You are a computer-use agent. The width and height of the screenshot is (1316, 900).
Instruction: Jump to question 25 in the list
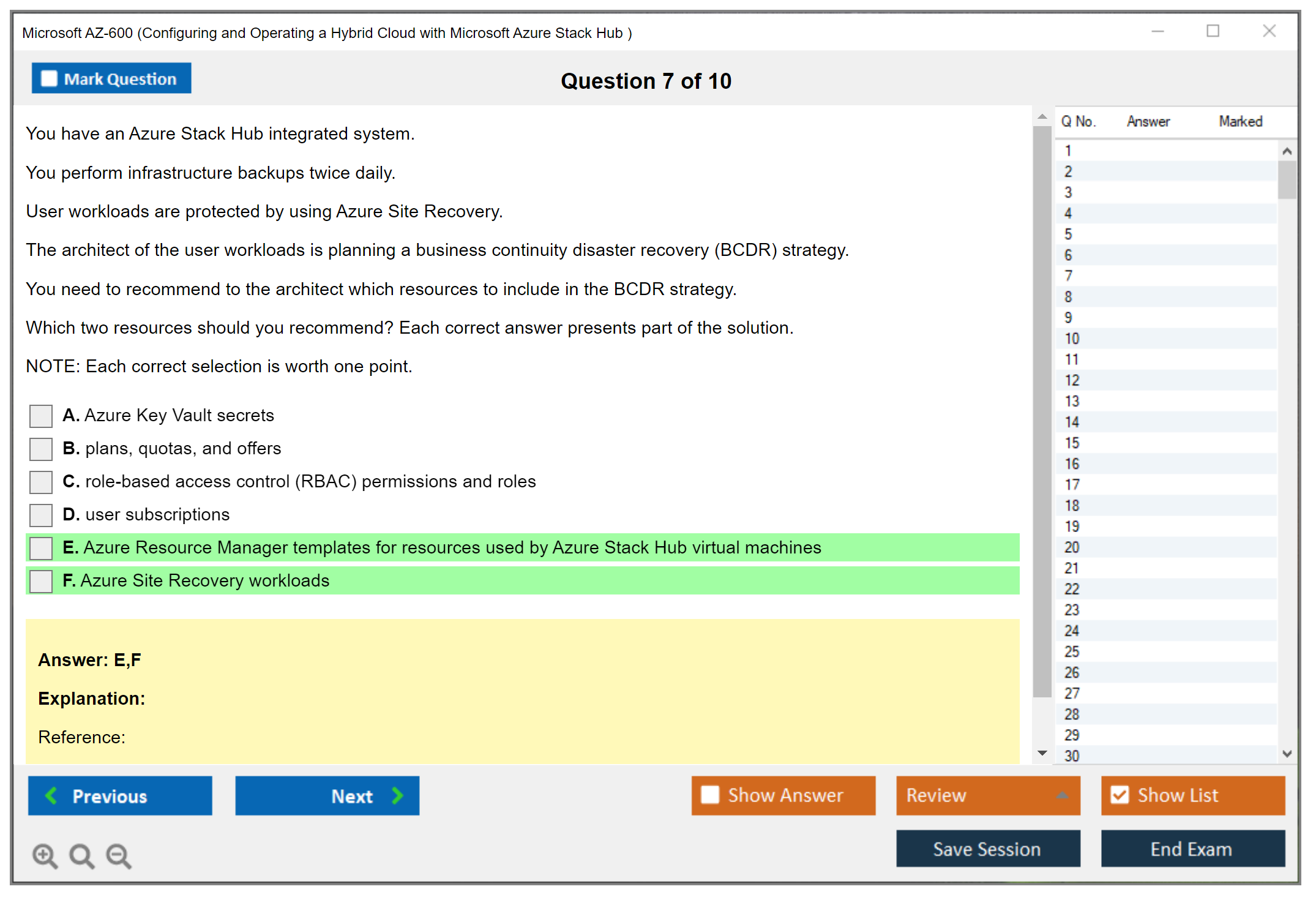tap(1072, 651)
